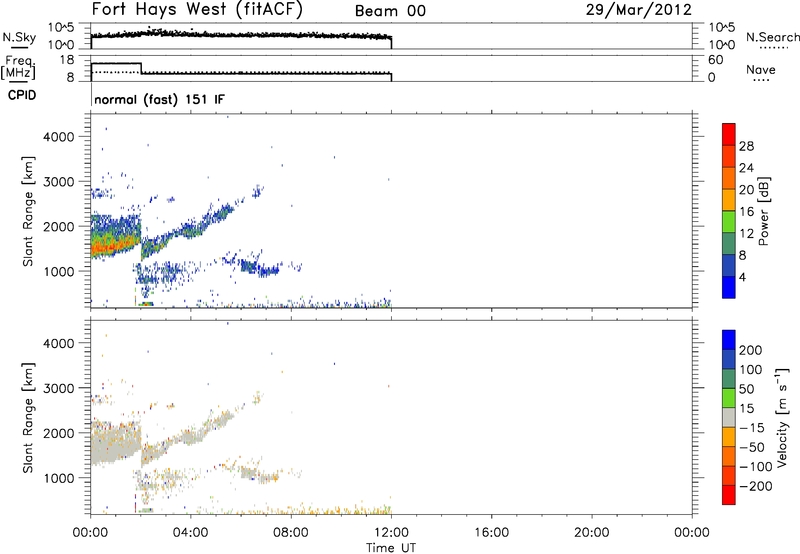Click the '1000' tick on the velocity panel

coord(59,478)
